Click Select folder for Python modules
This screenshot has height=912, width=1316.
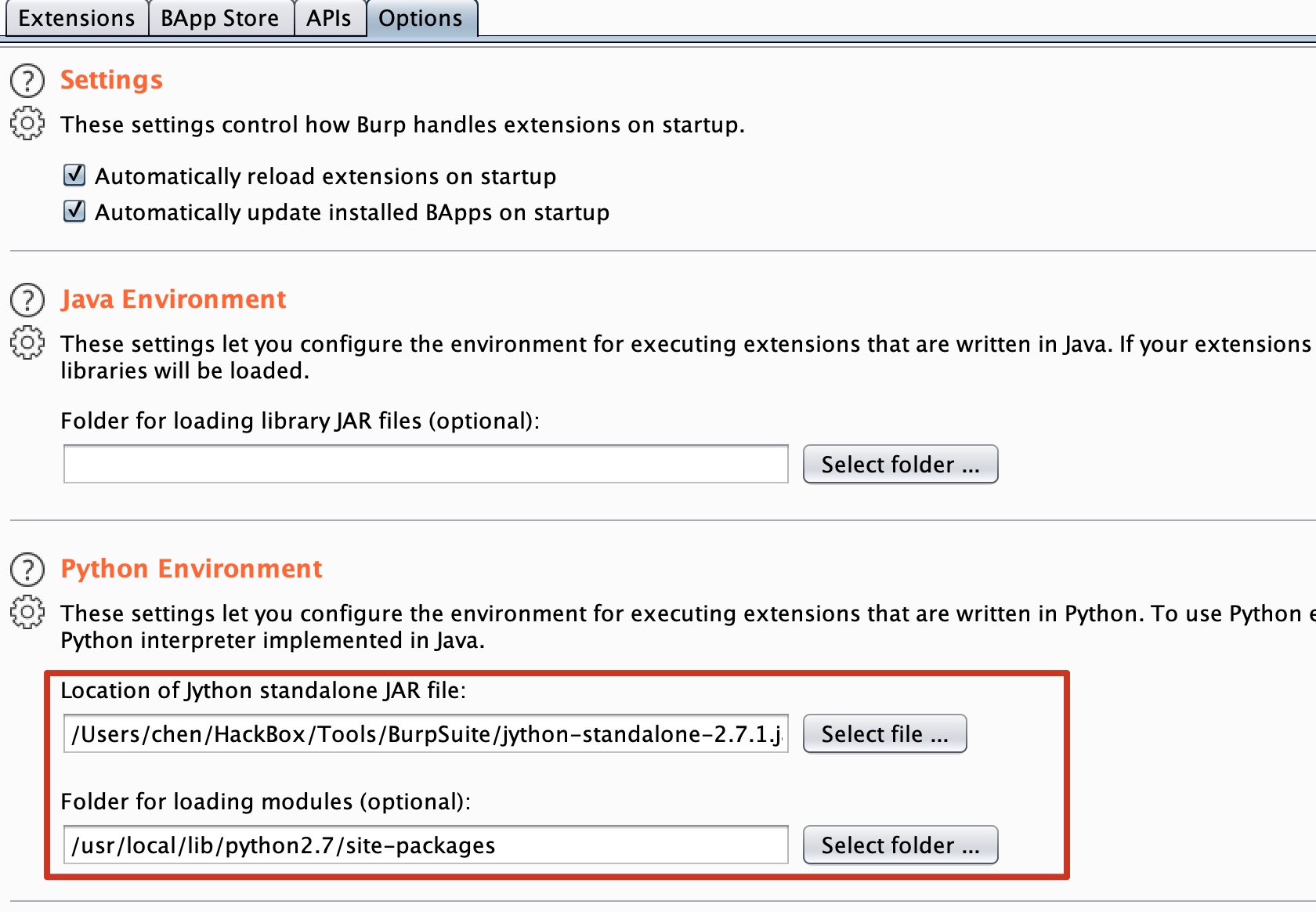[900, 845]
